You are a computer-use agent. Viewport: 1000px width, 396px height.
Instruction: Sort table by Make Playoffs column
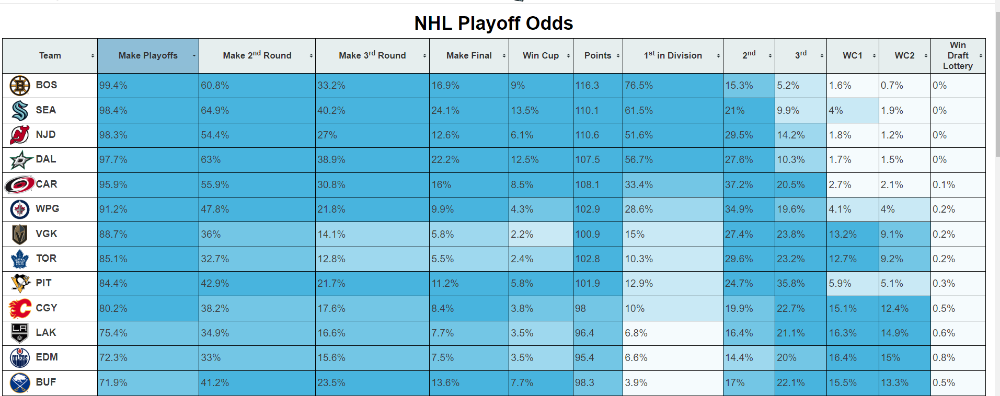[148, 55]
